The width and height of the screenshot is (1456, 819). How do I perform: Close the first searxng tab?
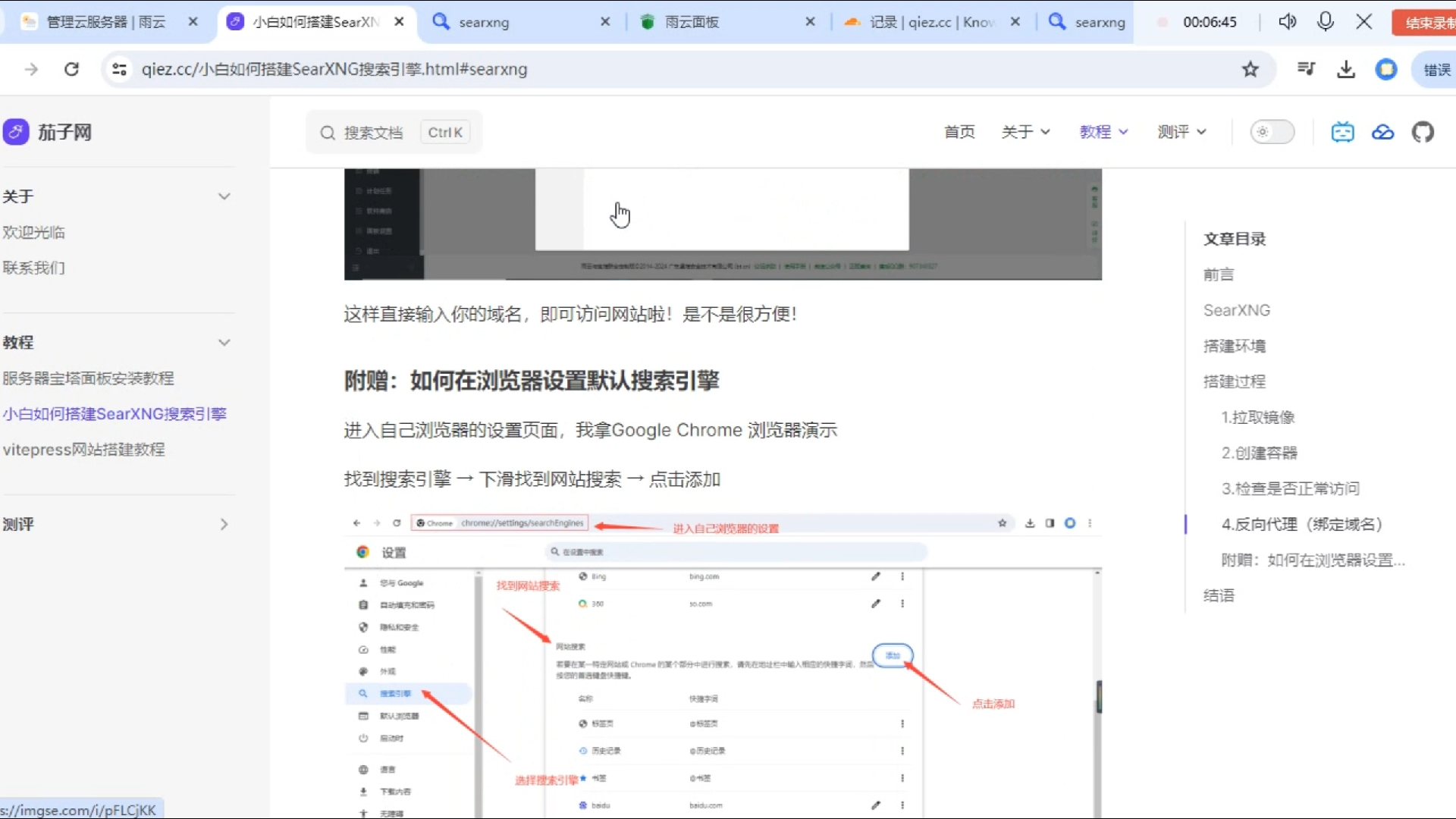click(x=605, y=22)
